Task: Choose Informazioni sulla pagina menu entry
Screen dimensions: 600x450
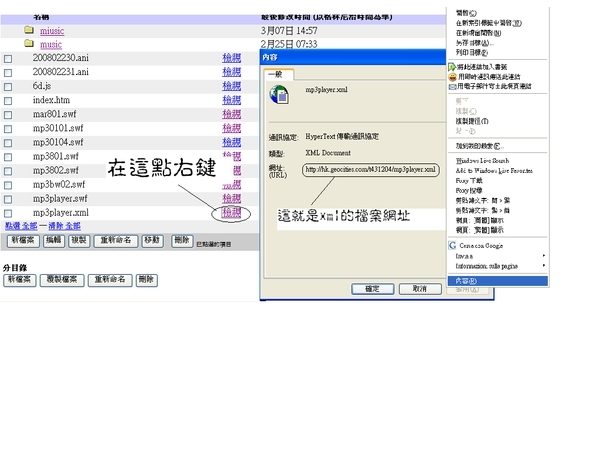Action: click(486, 266)
